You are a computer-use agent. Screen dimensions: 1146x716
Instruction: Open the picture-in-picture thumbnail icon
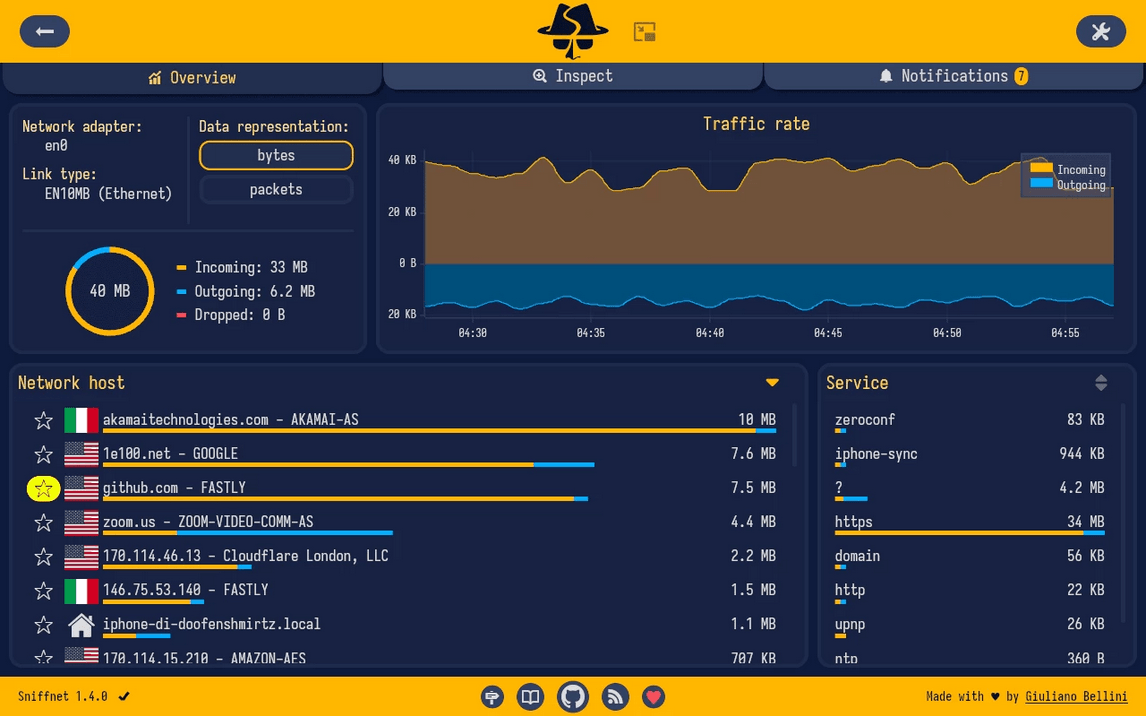[x=644, y=31]
